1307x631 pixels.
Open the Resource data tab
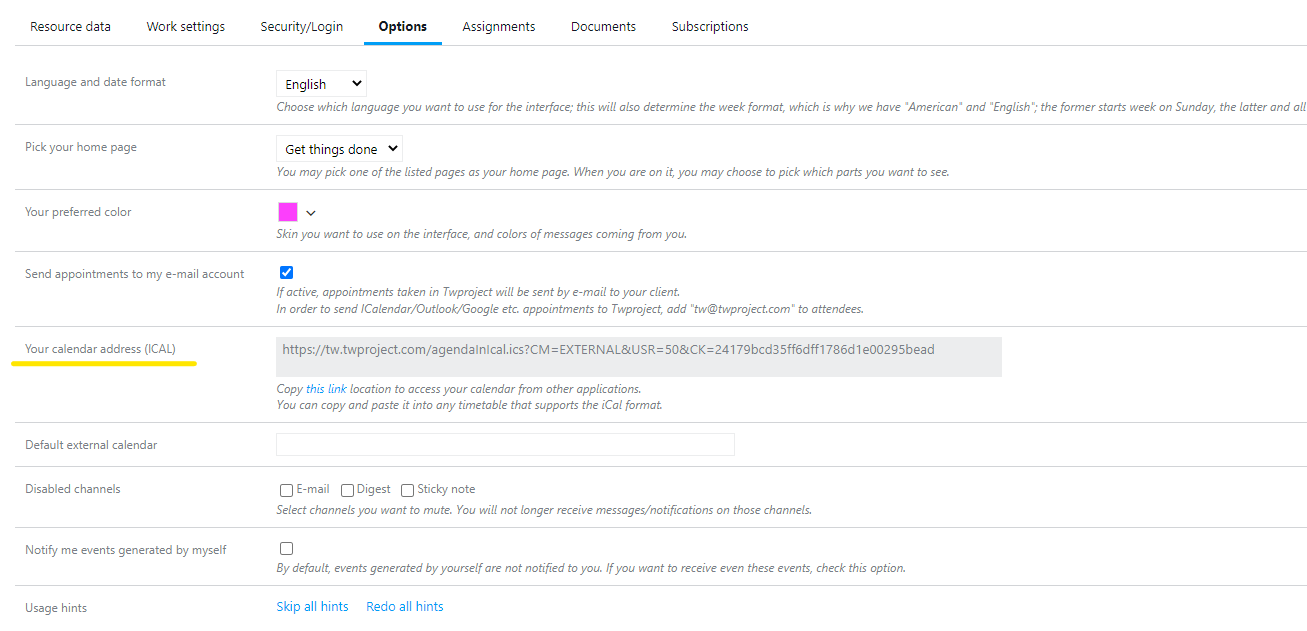(x=70, y=27)
